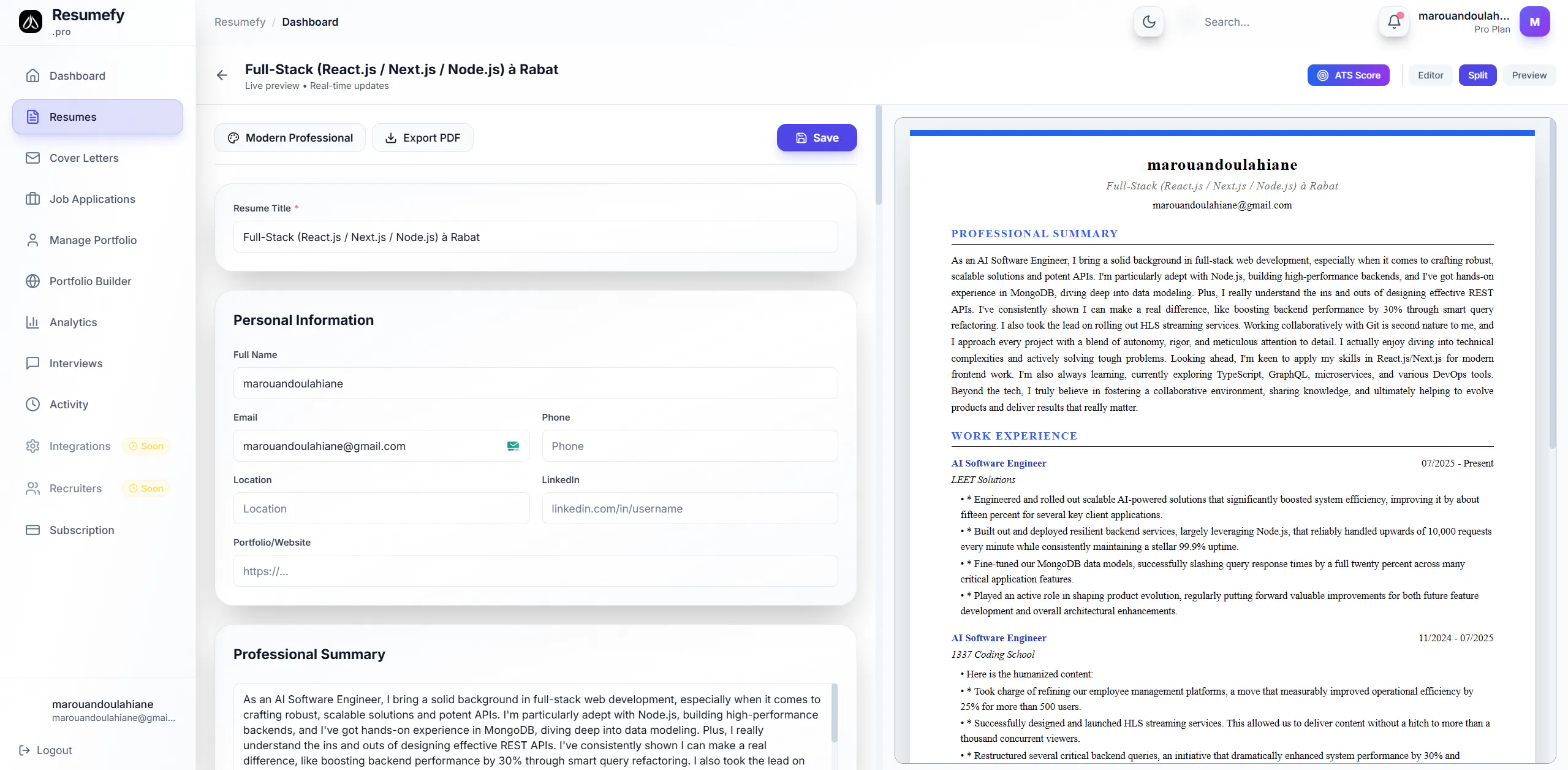1568x770 pixels.
Task: Click the Email input field
Action: click(381, 446)
